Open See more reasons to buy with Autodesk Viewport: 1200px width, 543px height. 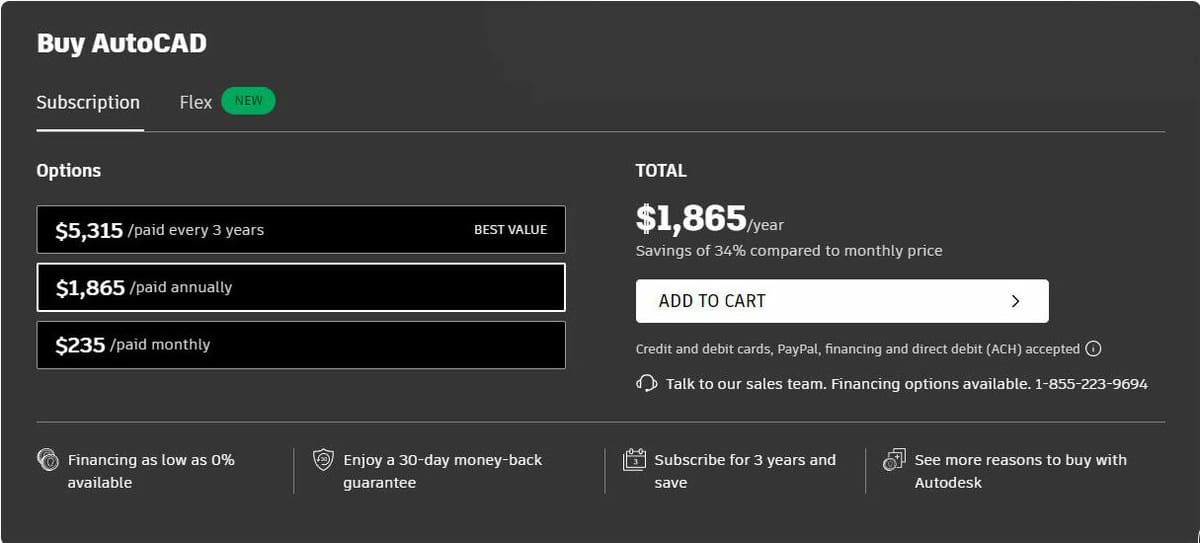(1021, 471)
